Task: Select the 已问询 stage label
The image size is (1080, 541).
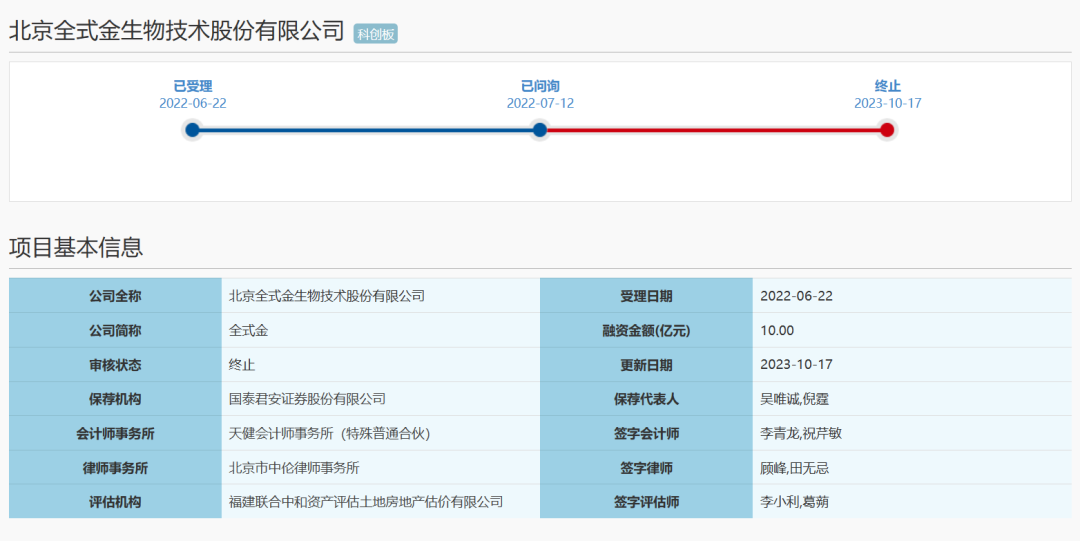Action: click(x=540, y=86)
